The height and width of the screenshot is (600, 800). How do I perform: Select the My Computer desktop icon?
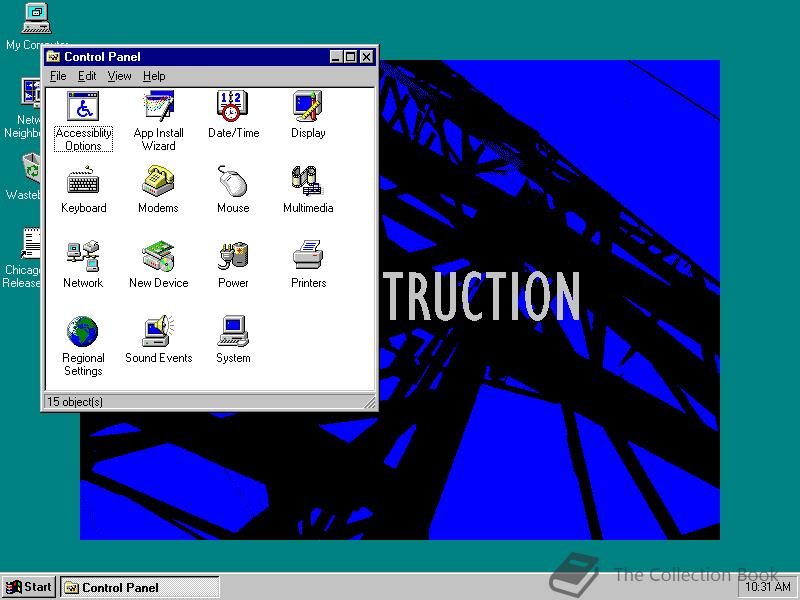tap(37, 18)
